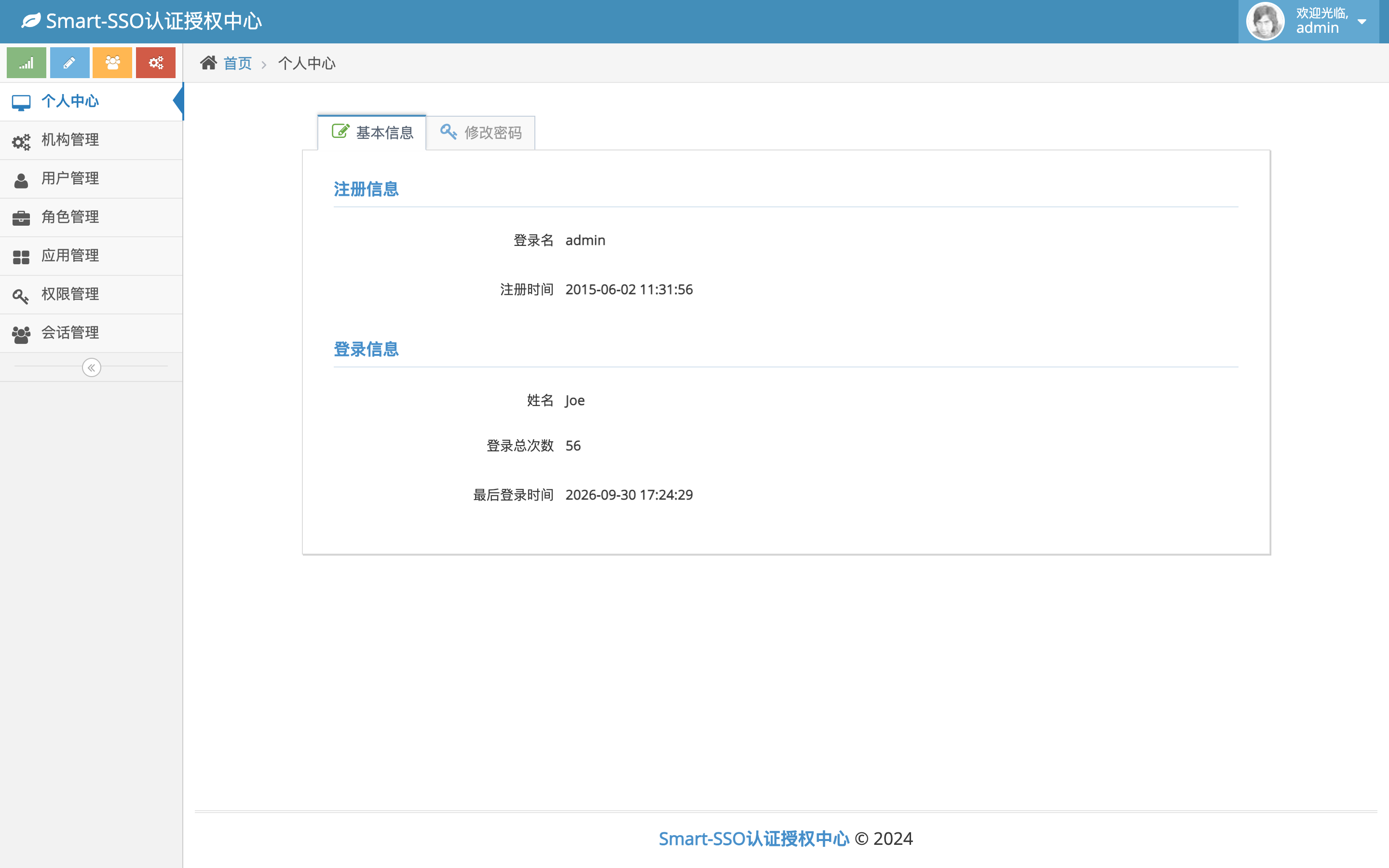Click the monitor icon beside 个人中心
Image resolution: width=1389 pixels, height=868 pixels.
click(x=21, y=103)
